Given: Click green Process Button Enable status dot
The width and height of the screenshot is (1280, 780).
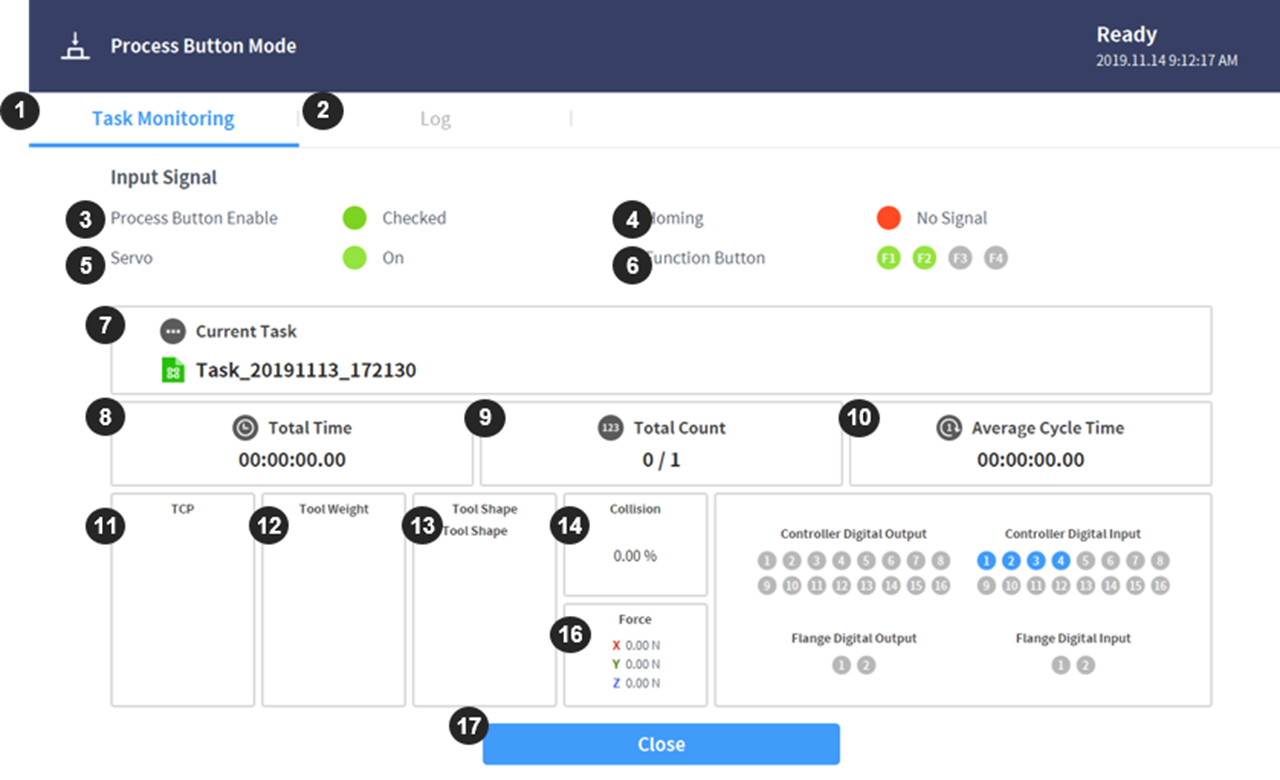Looking at the screenshot, I should pyautogui.click(x=355, y=218).
